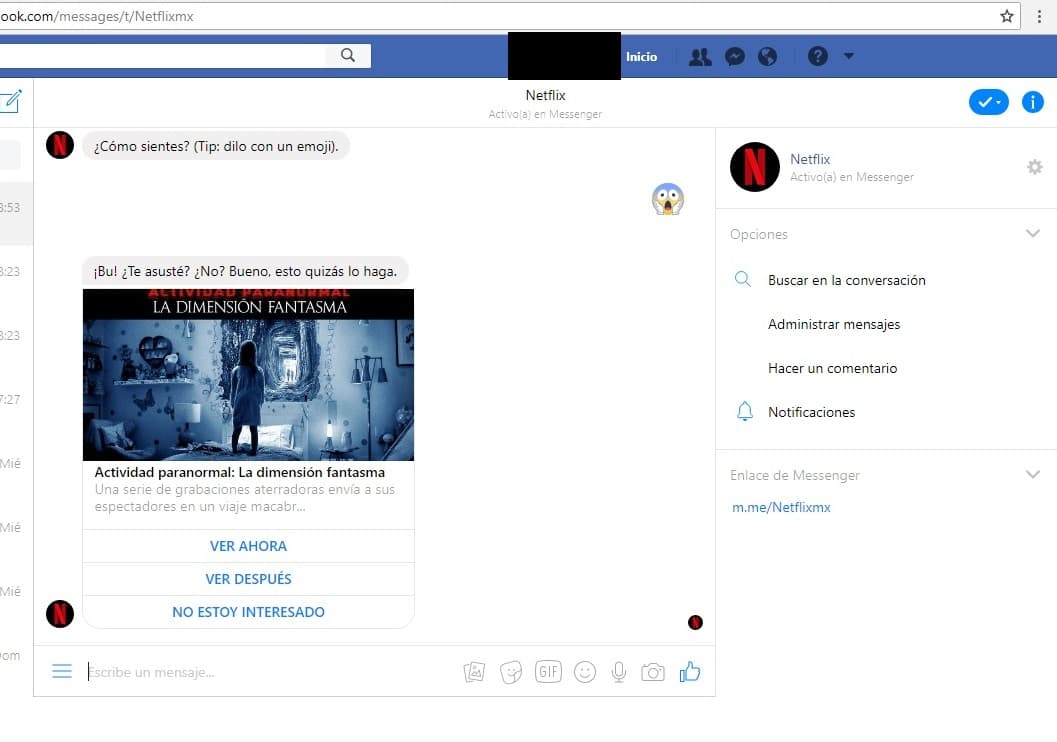Click the camera icon in composer

coord(653,672)
